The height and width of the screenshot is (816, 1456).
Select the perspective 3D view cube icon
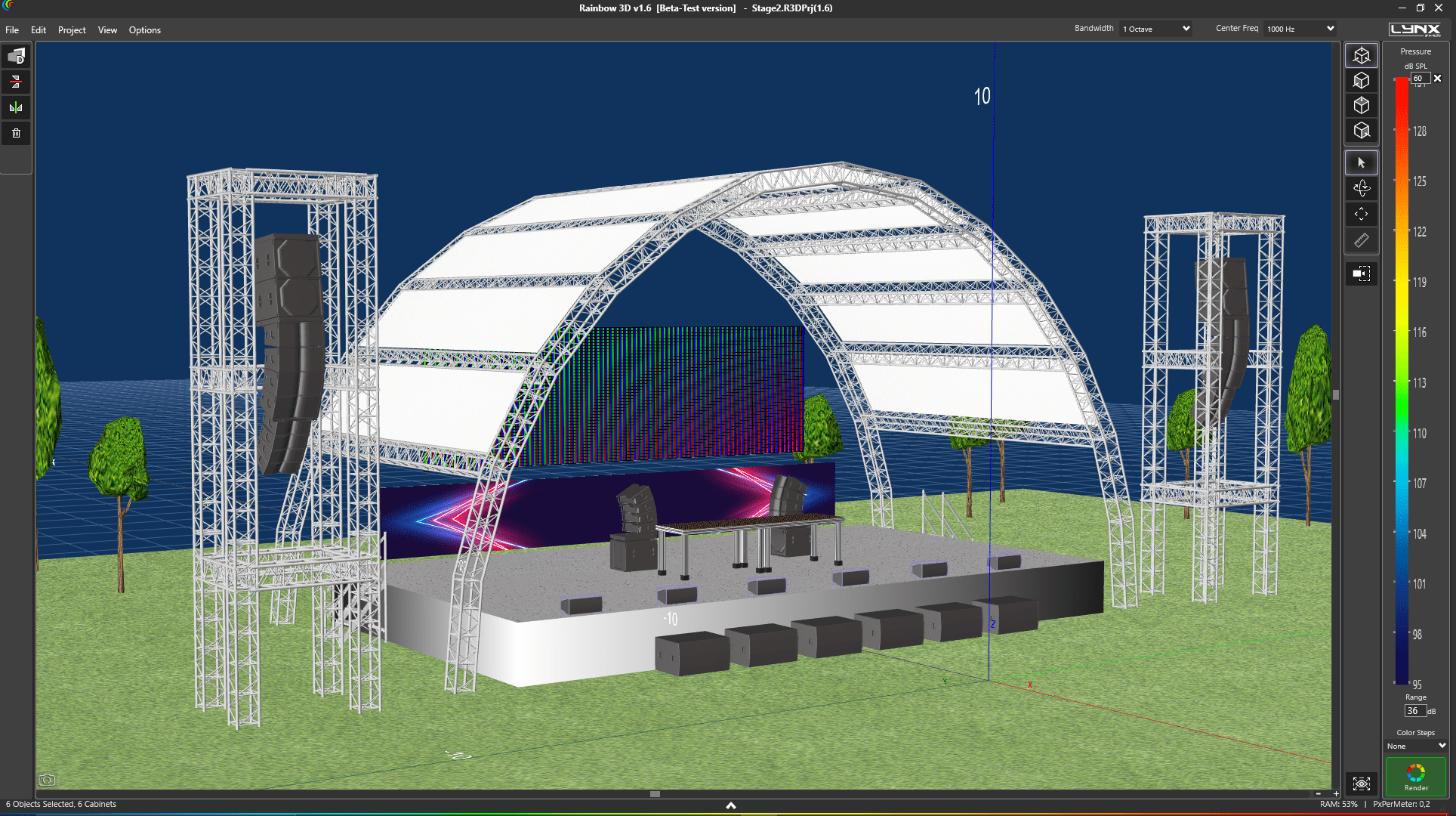click(1361, 55)
